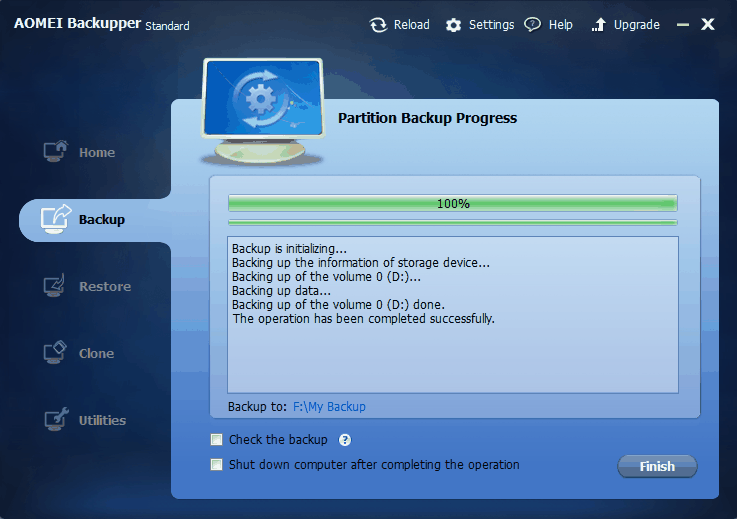The width and height of the screenshot is (737, 519).
Task: Click the AOMEI Backupper Standard title
Action: 102,24
